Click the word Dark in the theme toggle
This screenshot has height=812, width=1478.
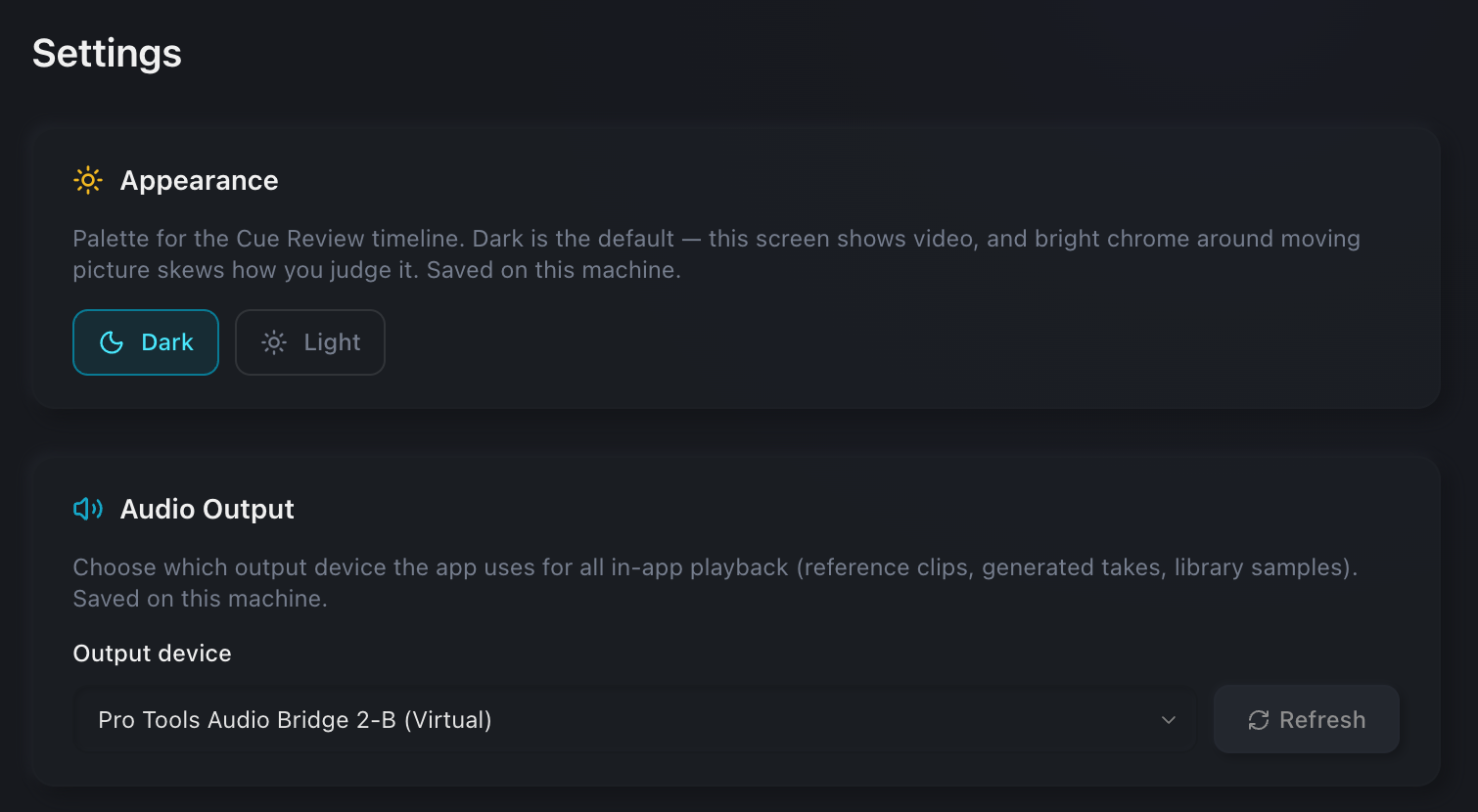pyautogui.click(x=167, y=342)
